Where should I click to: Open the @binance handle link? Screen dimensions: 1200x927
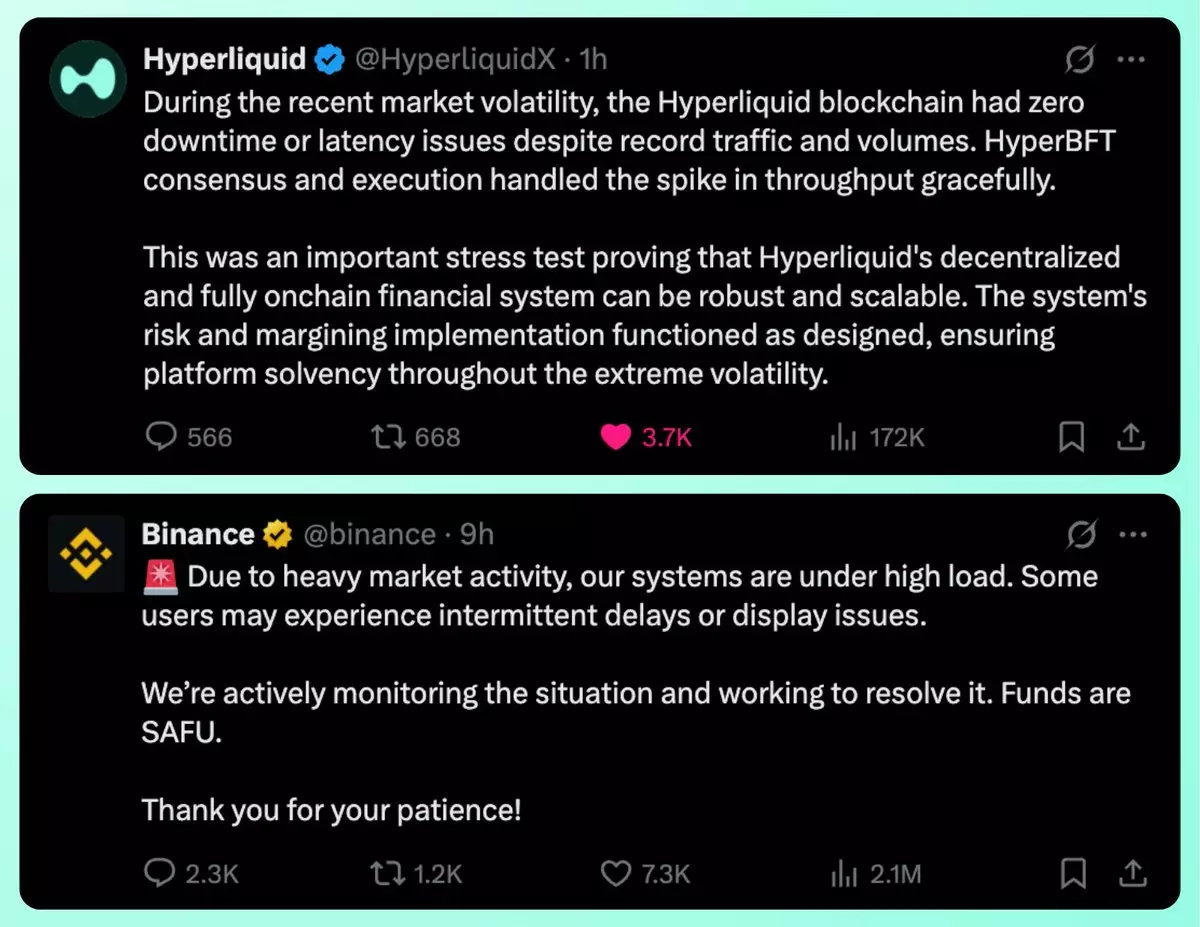tap(369, 535)
